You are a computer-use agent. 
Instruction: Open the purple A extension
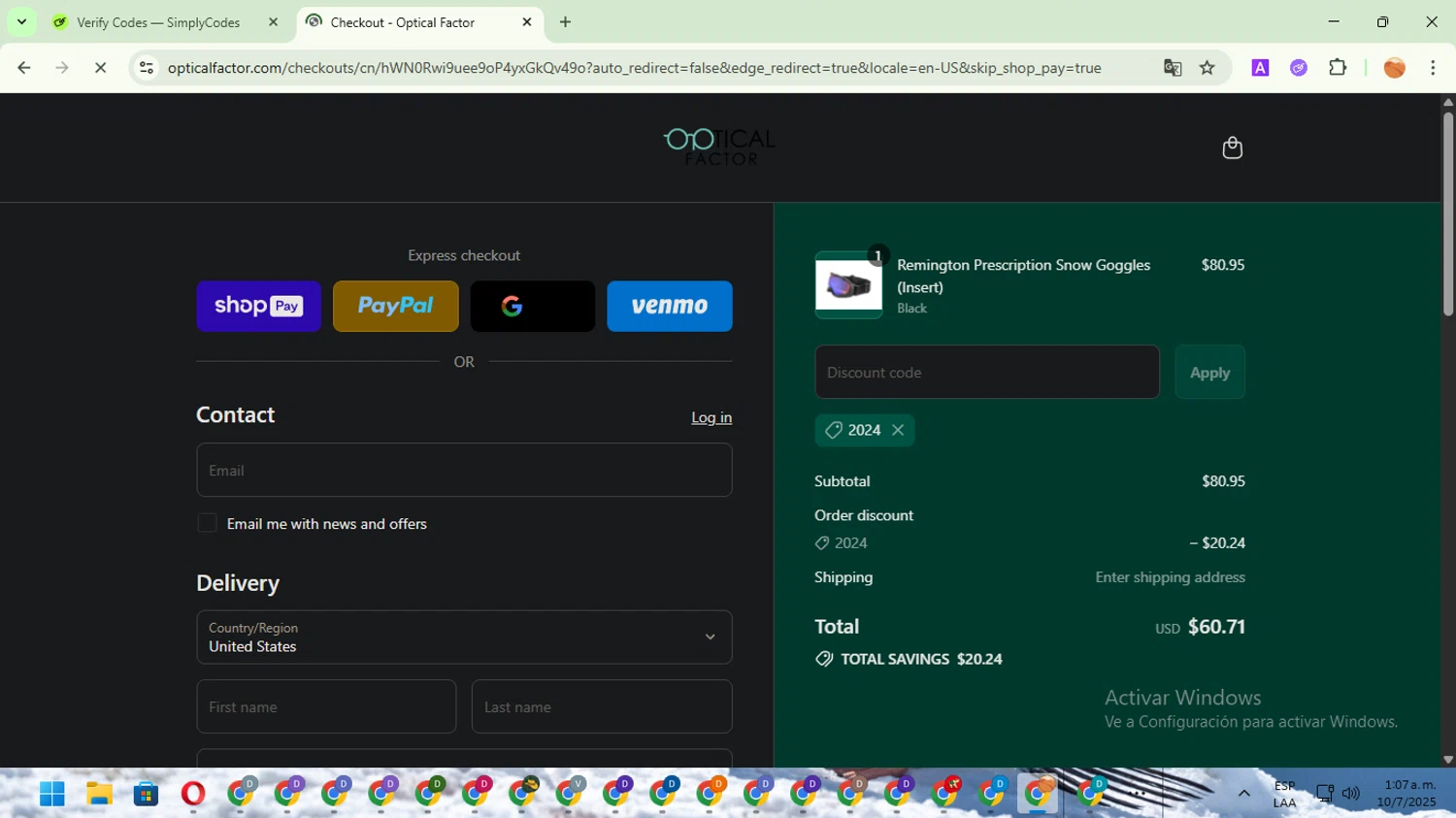coord(1260,68)
